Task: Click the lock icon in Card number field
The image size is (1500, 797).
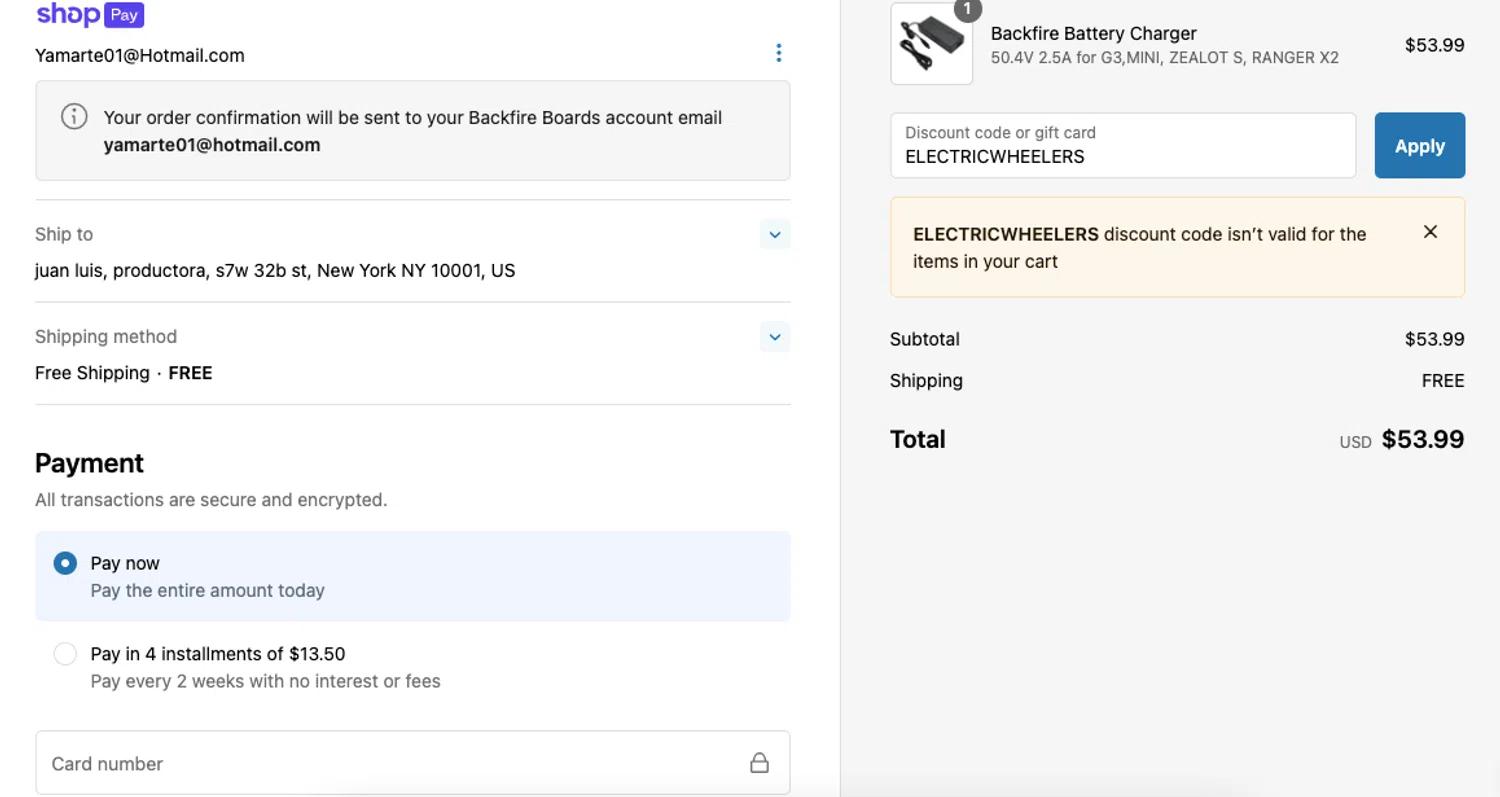Action: [x=759, y=763]
